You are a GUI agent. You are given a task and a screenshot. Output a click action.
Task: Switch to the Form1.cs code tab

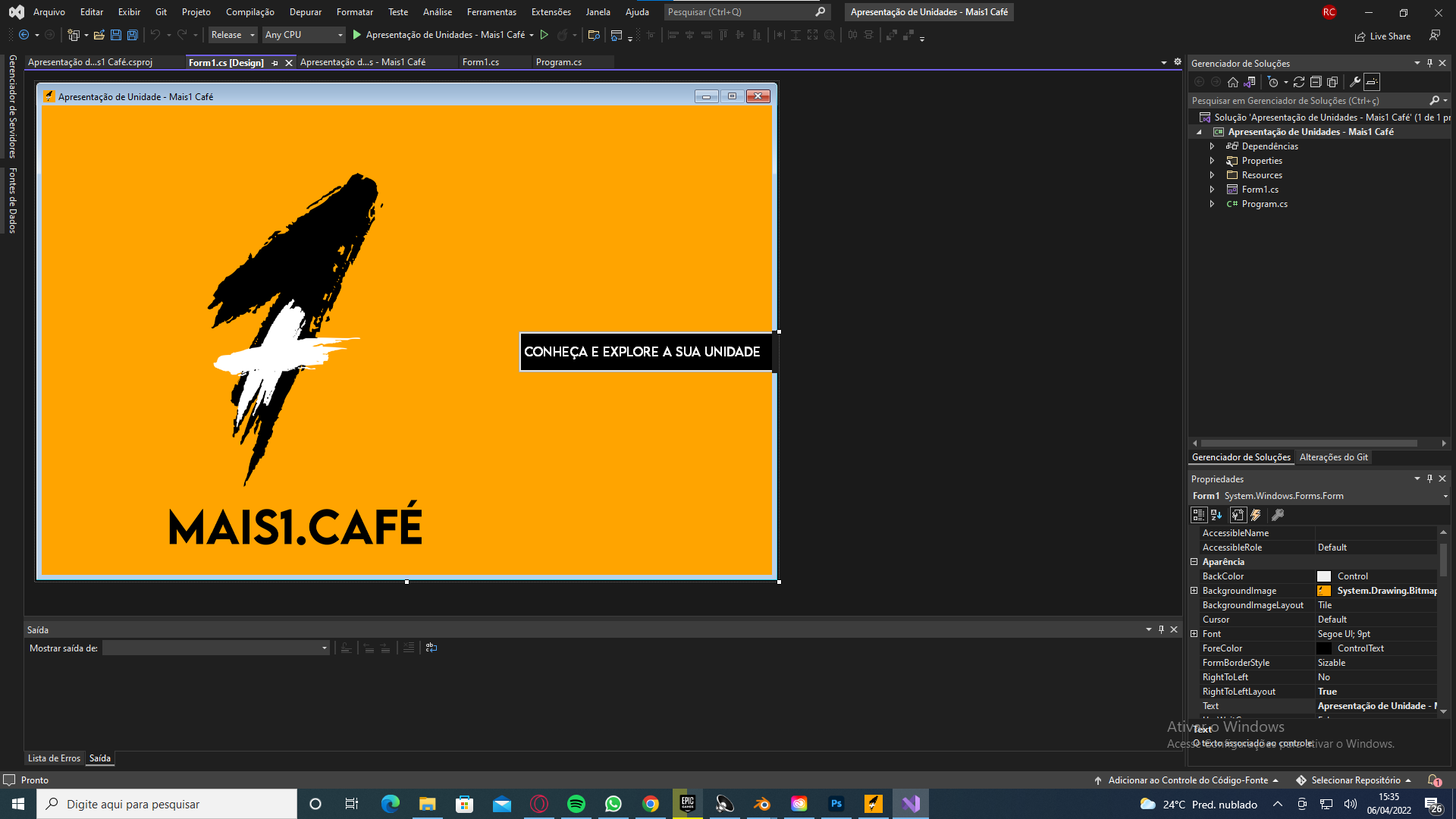481,62
